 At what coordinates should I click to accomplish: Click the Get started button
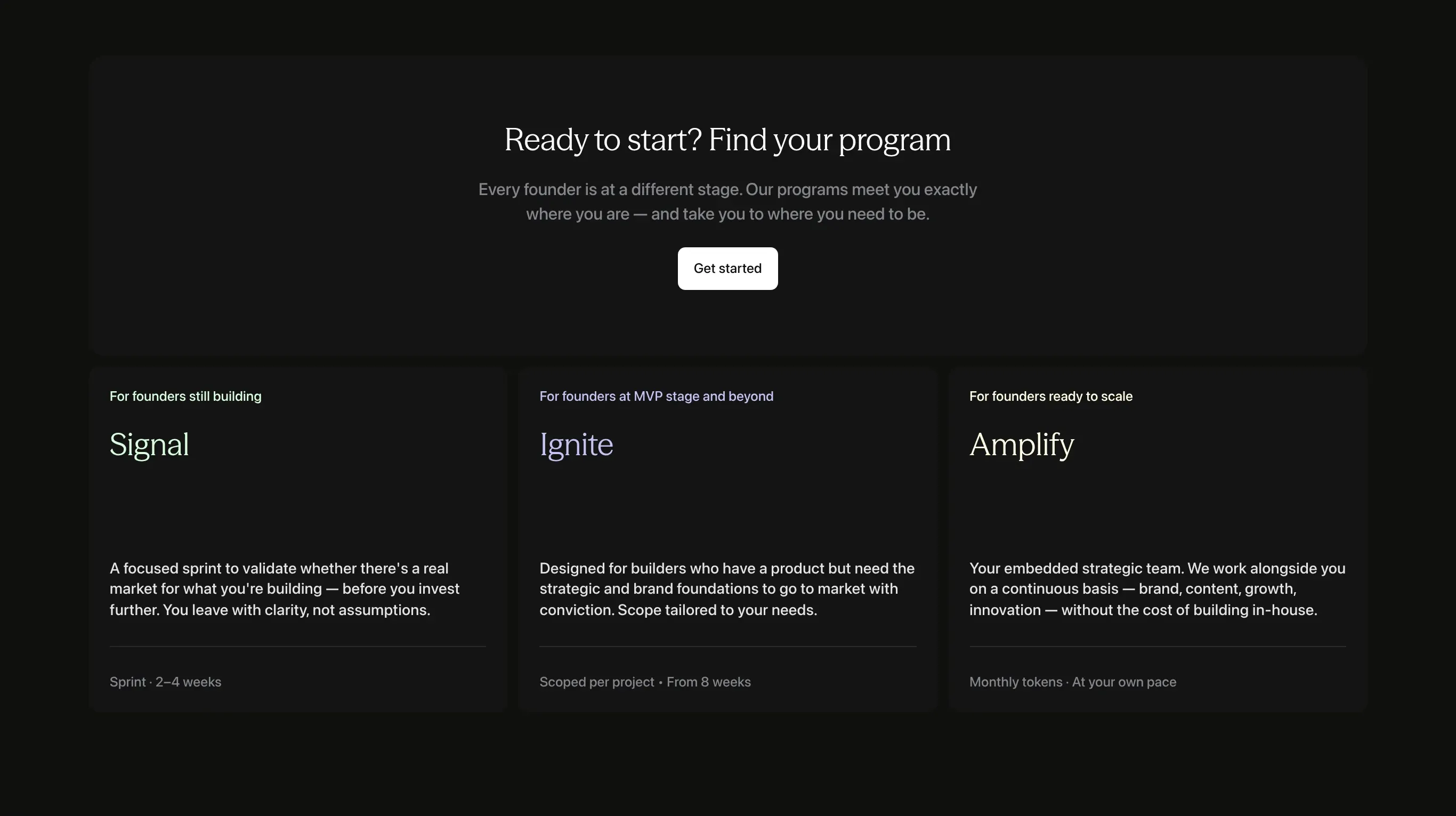(727, 269)
